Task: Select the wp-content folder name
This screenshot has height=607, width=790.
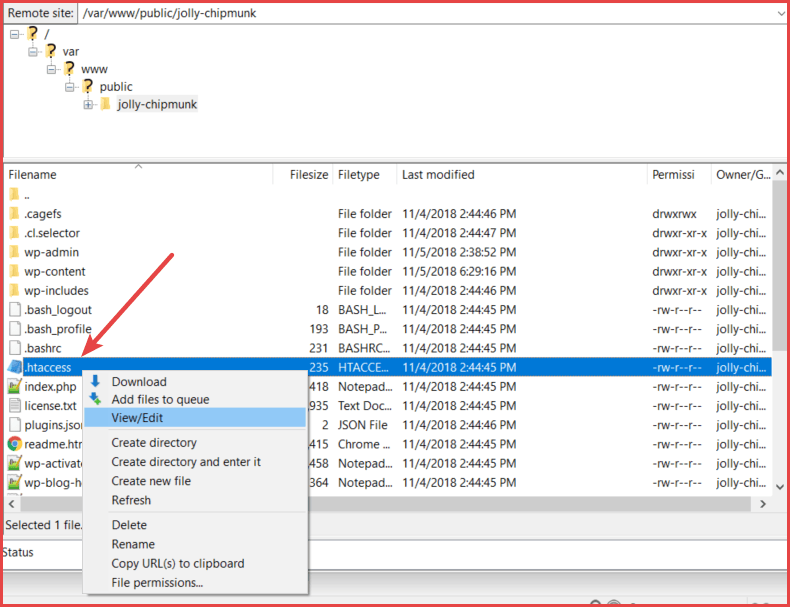Action: (55, 272)
